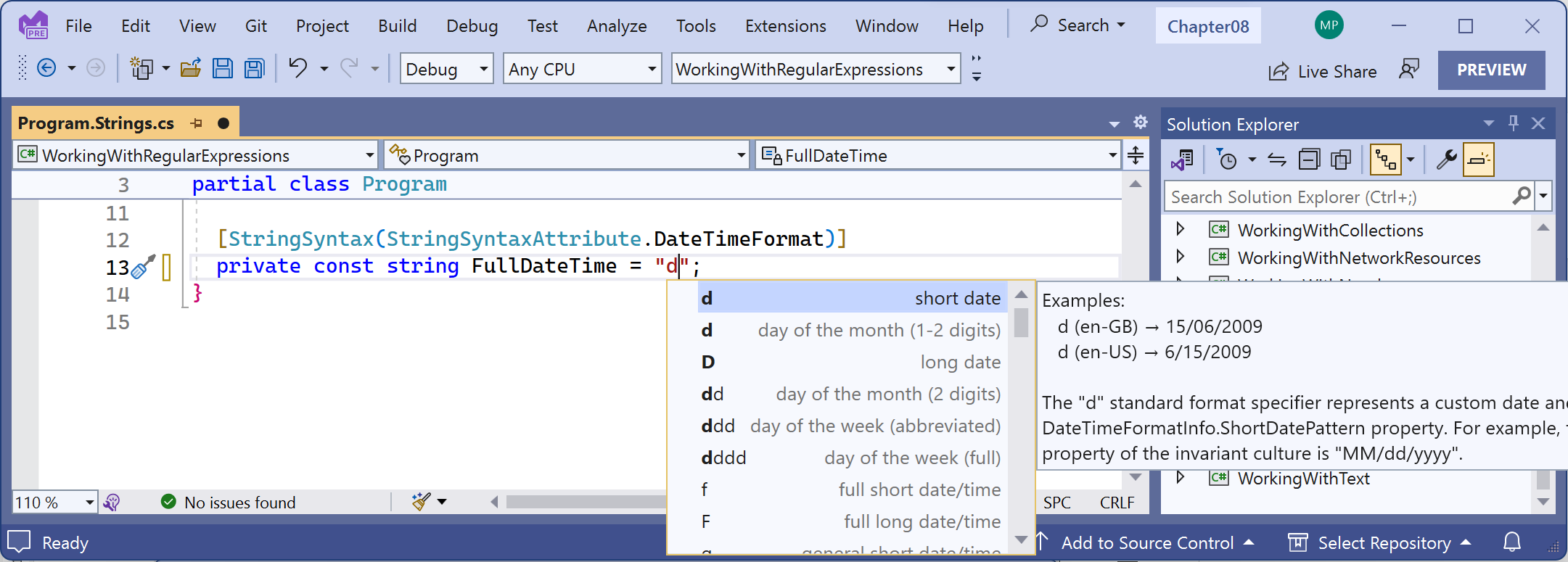This screenshot has width=1568, height=562.
Task: Click the Navigate Backward arrow icon
Action: tap(46, 69)
